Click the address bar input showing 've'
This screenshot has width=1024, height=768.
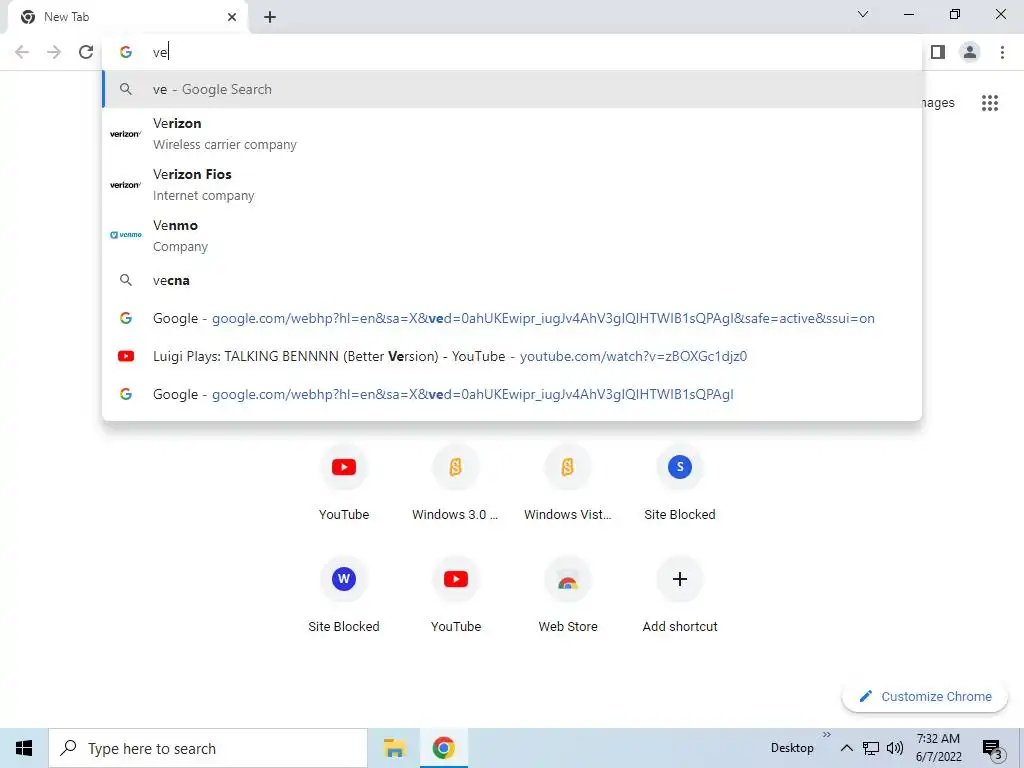pyautogui.click(x=511, y=52)
